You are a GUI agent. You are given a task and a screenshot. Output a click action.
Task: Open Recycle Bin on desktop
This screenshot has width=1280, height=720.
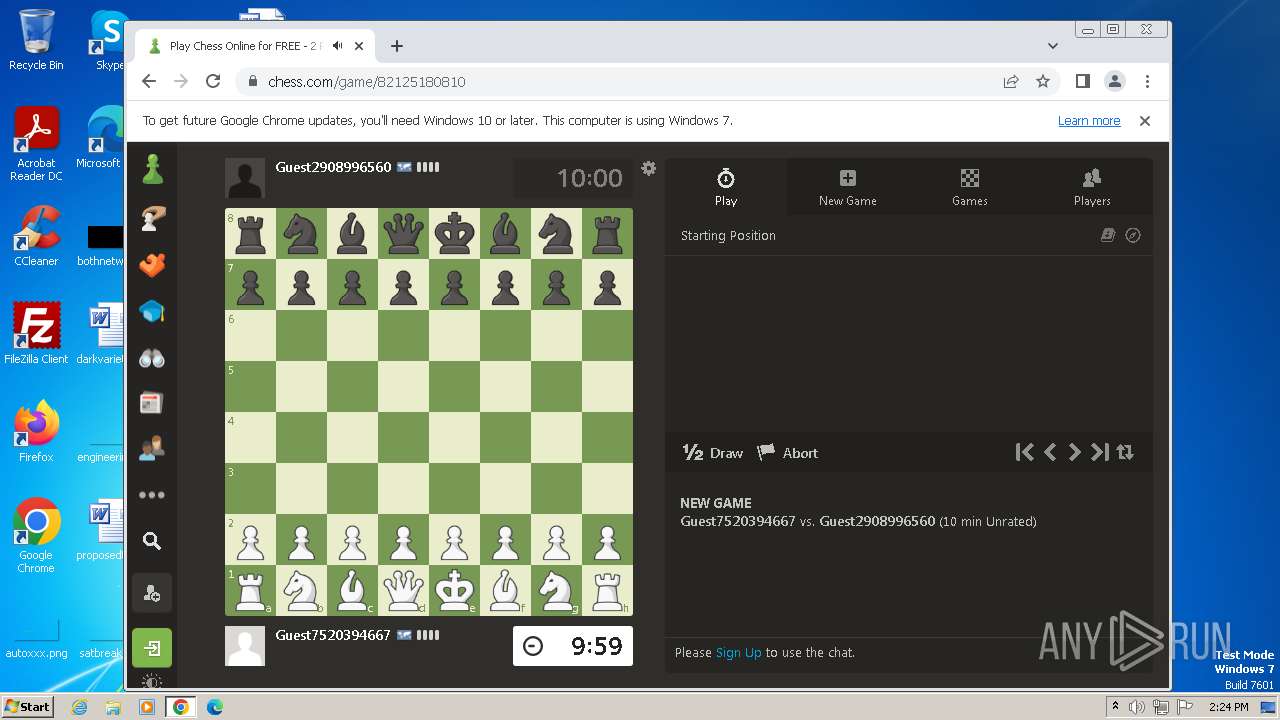[x=36, y=40]
